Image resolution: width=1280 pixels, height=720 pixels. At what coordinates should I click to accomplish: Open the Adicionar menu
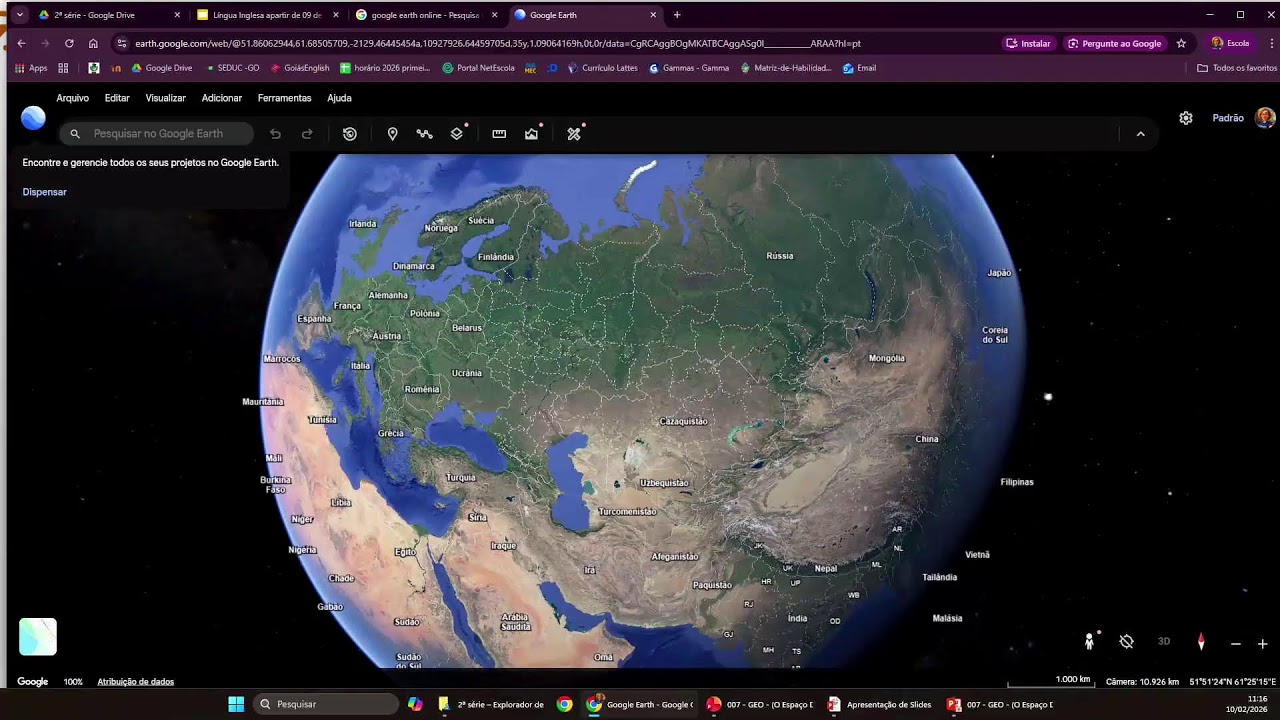coord(222,98)
